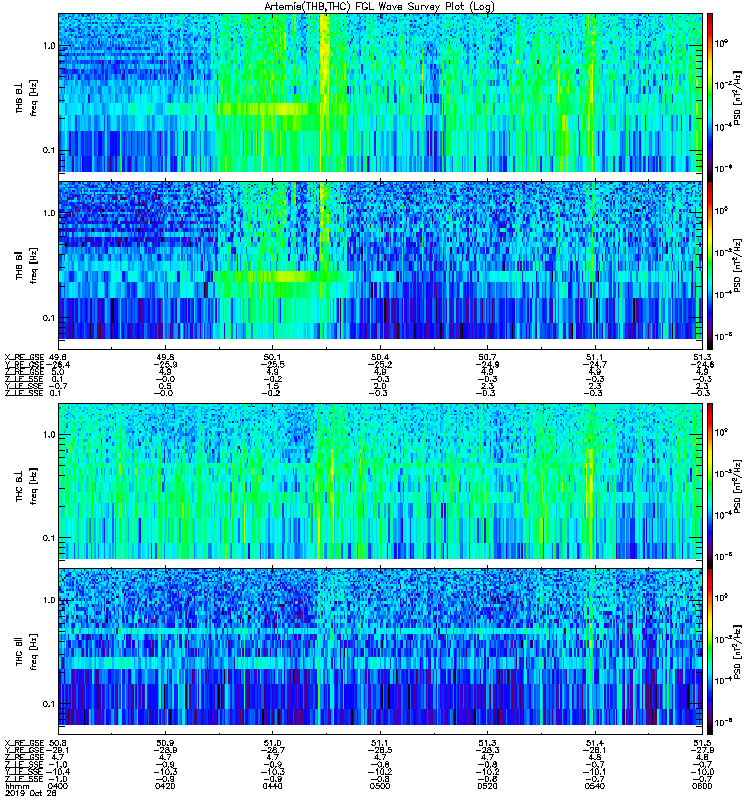Click the 0400 time tick label
The width and height of the screenshot is (750, 800).
click(x=58, y=786)
